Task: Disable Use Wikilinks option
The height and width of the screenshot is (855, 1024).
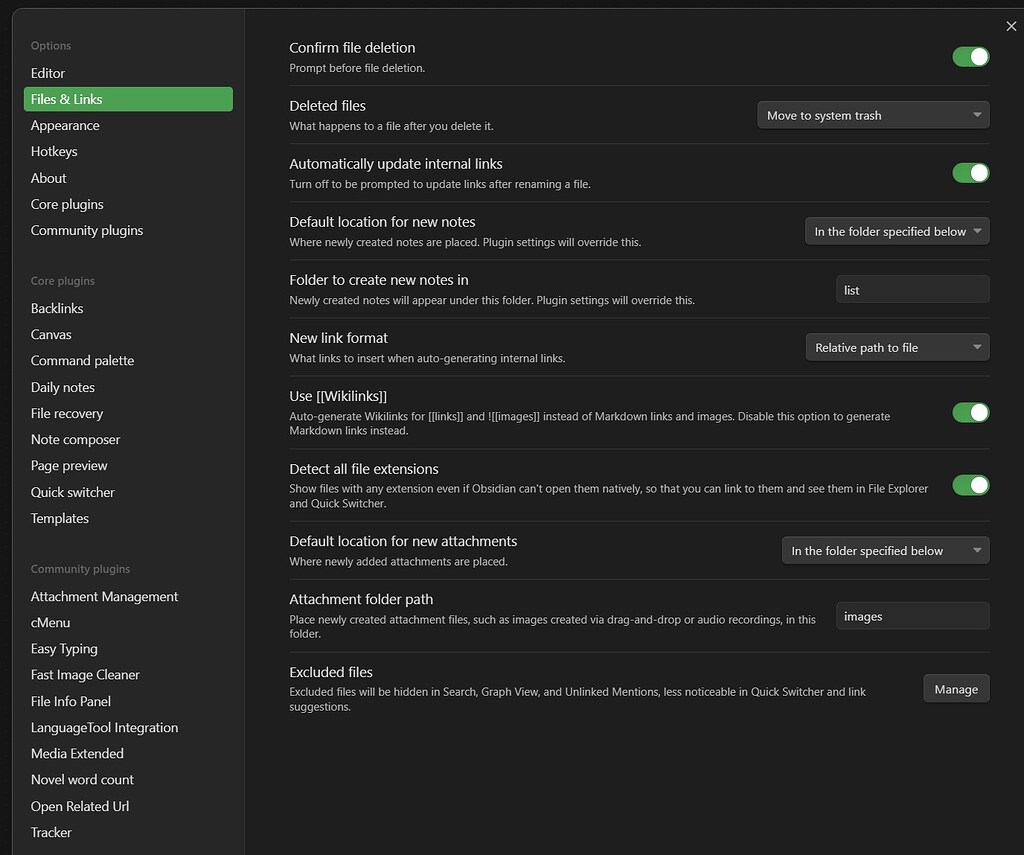Action: [970, 412]
